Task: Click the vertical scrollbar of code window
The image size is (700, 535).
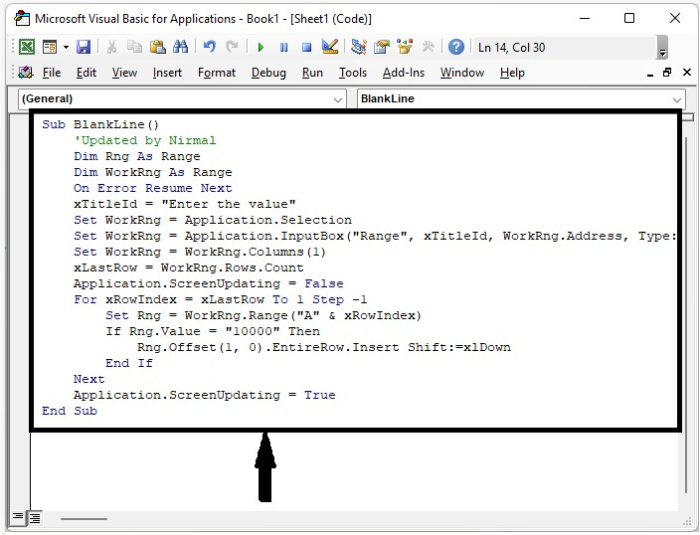Action: 687,314
